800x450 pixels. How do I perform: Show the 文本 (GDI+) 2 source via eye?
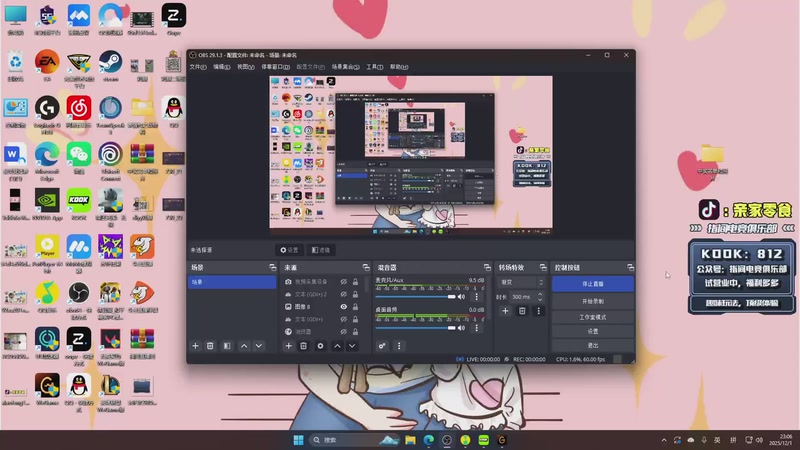344,294
